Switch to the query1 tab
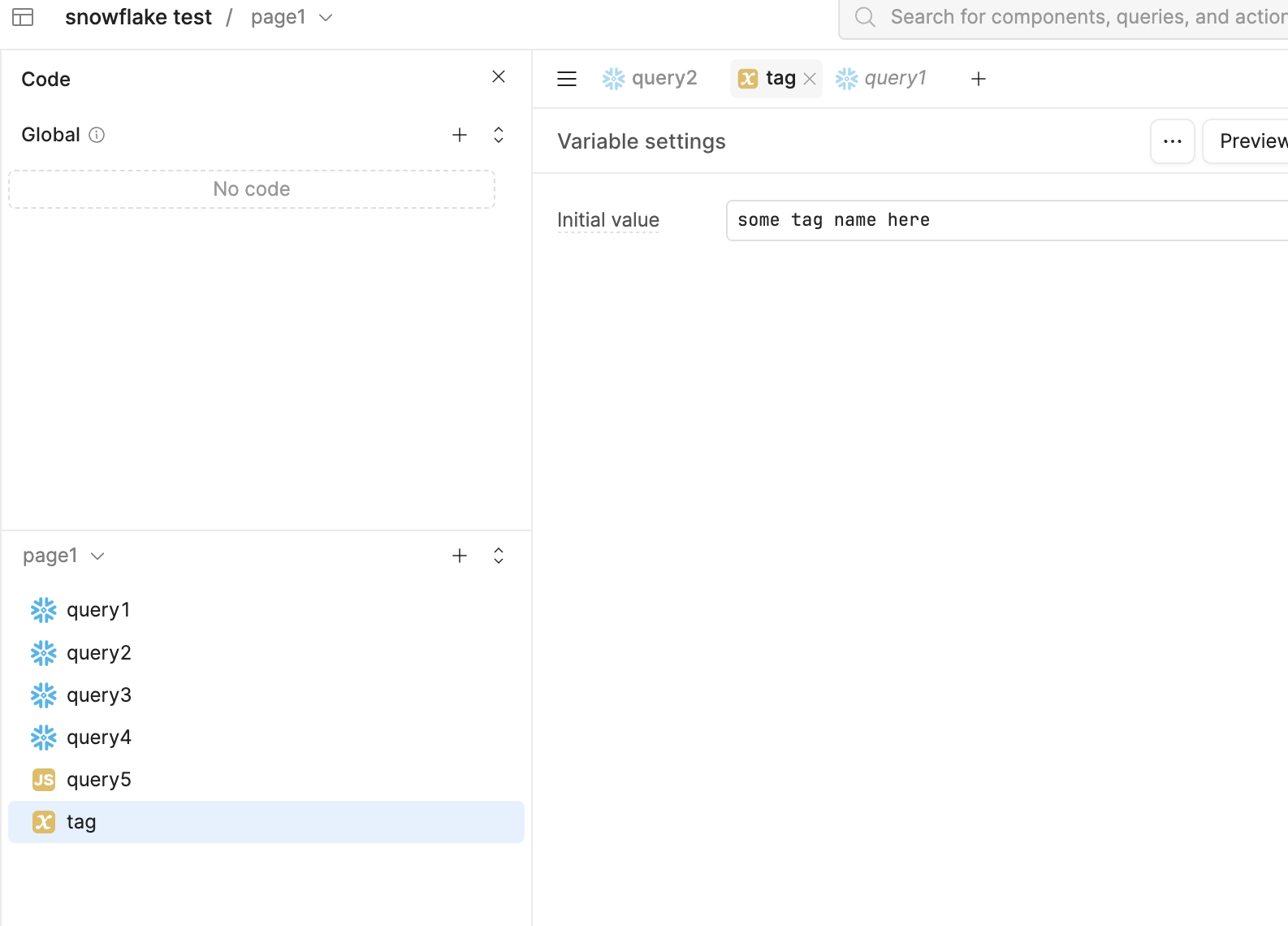The height and width of the screenshot is (926, 1288). tap(881, 79)
